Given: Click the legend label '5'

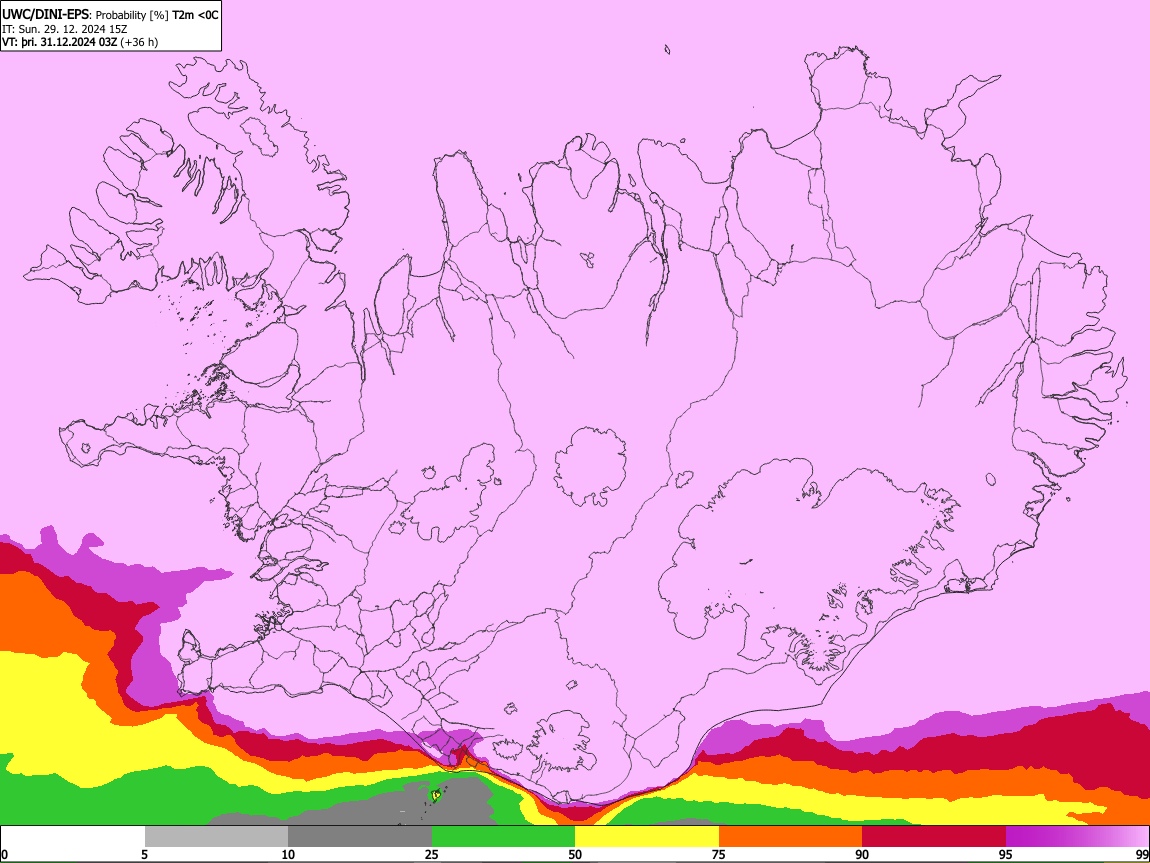Looking at the screenshot, I should [x=144, y=855].
